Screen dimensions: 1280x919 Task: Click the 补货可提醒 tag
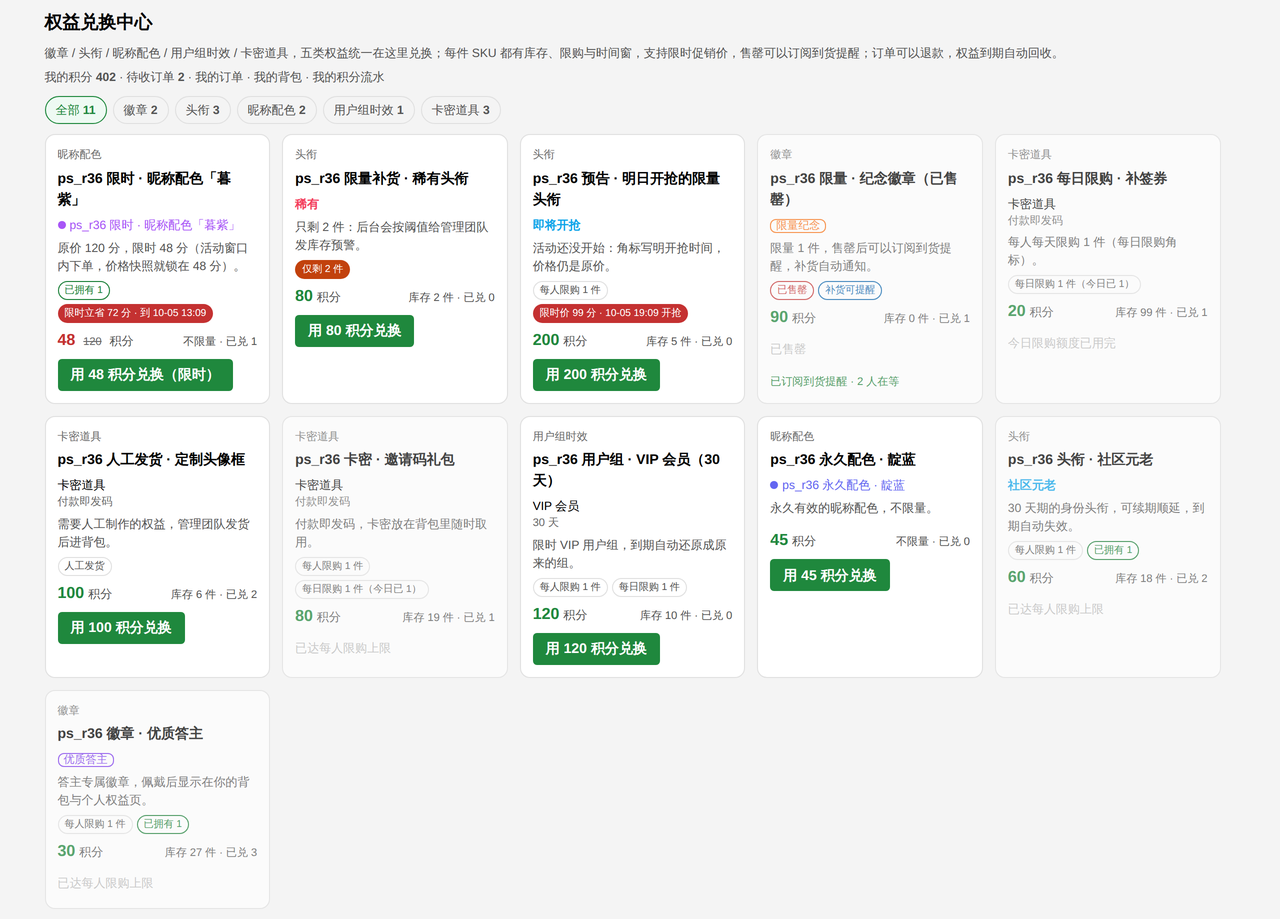(x=850, y=290)
